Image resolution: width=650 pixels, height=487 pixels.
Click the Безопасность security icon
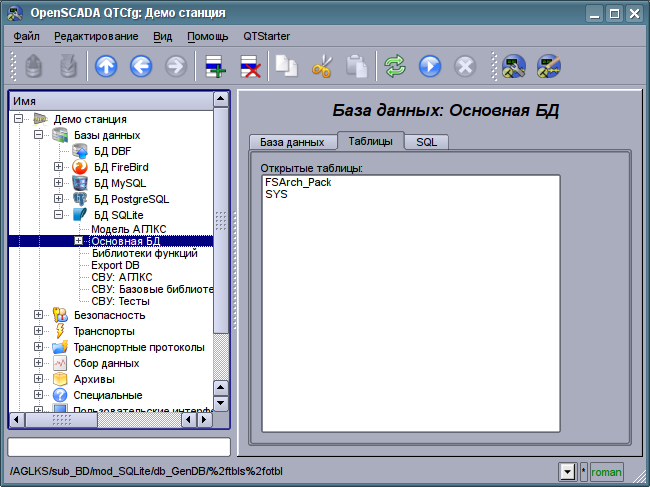60,315
